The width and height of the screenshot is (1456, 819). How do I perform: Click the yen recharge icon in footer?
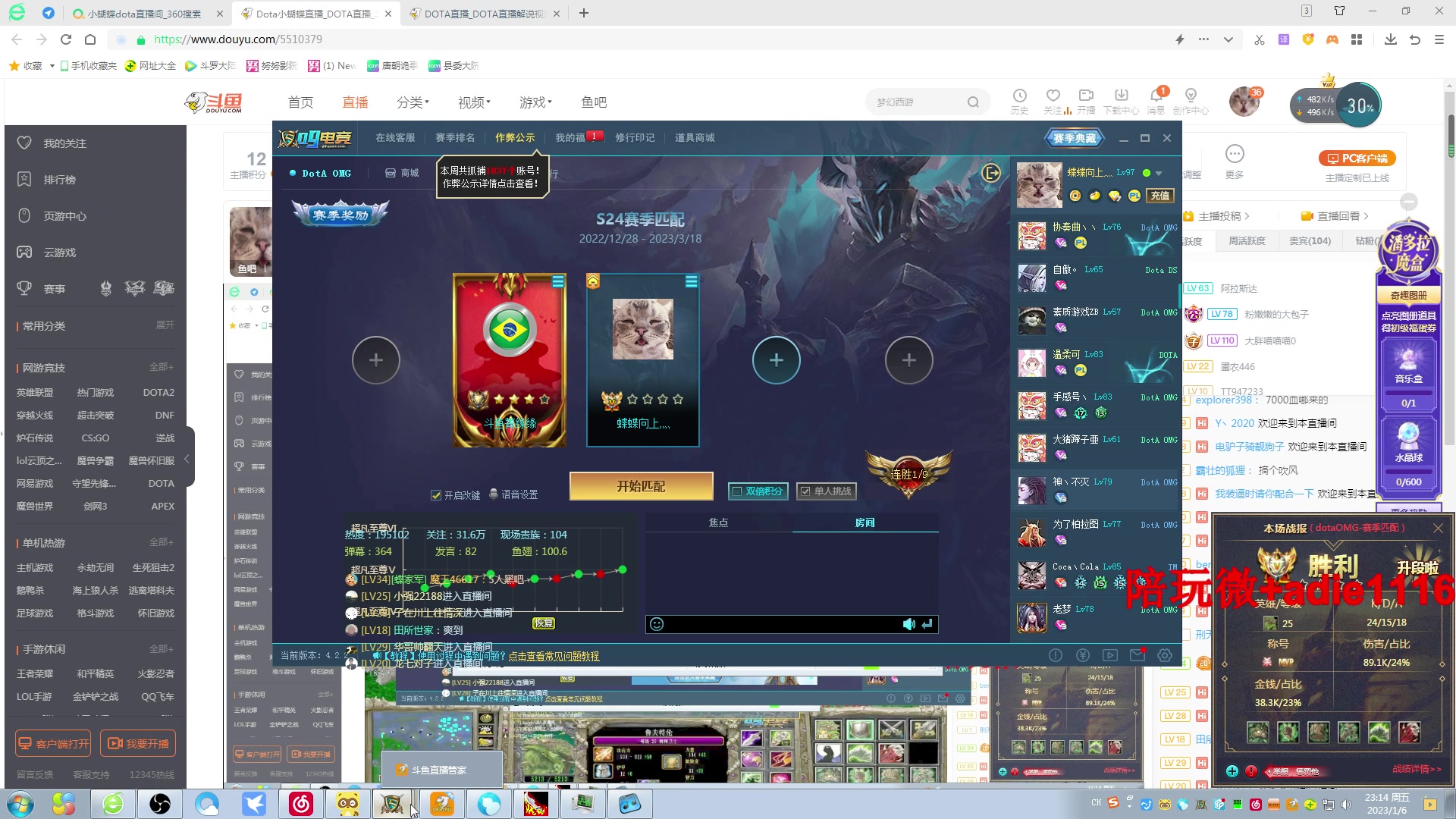(x=1083, y=655)
